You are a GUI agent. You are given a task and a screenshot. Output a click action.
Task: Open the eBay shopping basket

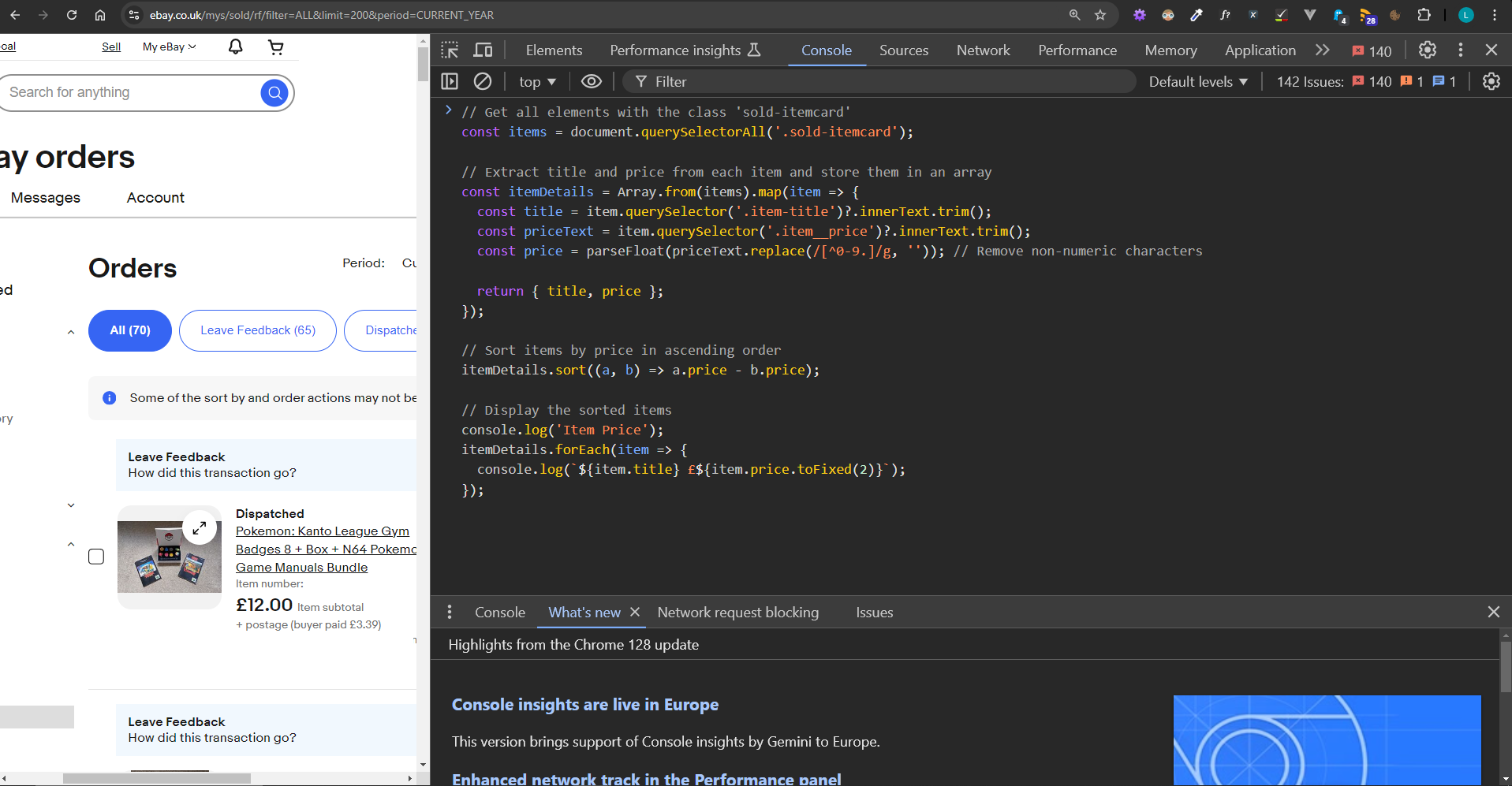tap(276, 47)
